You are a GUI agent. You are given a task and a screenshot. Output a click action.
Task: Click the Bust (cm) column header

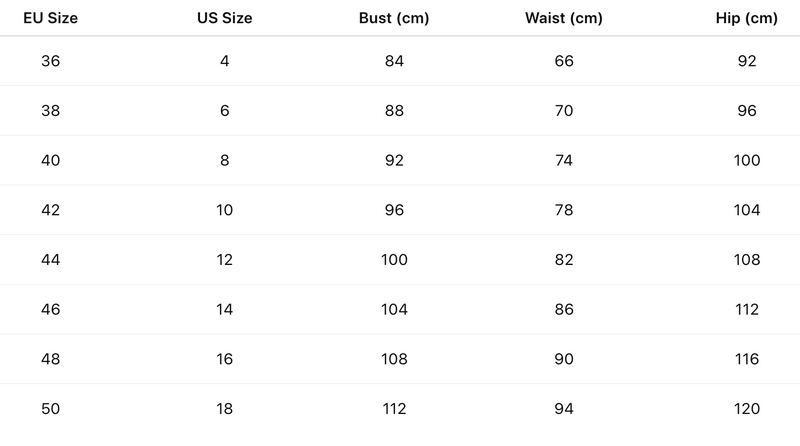pyautogui.click(x=394, y=18)
